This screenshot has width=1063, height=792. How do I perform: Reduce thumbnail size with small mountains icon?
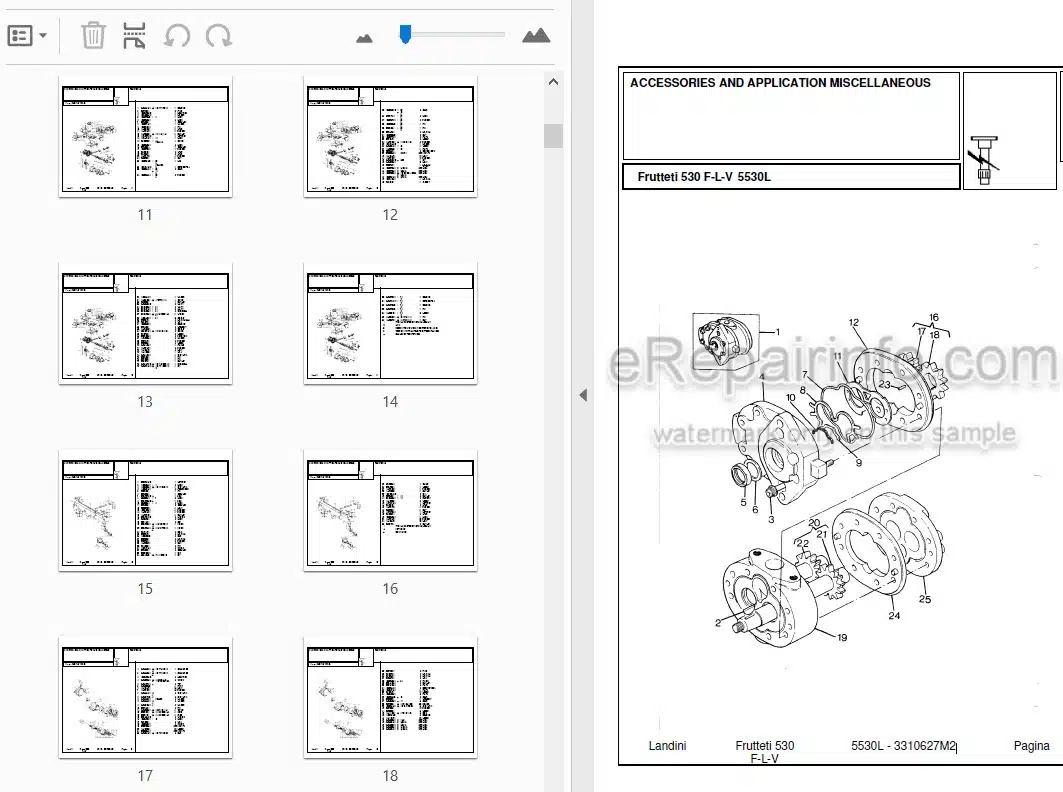pyautogui.click(x=364, y=38)
